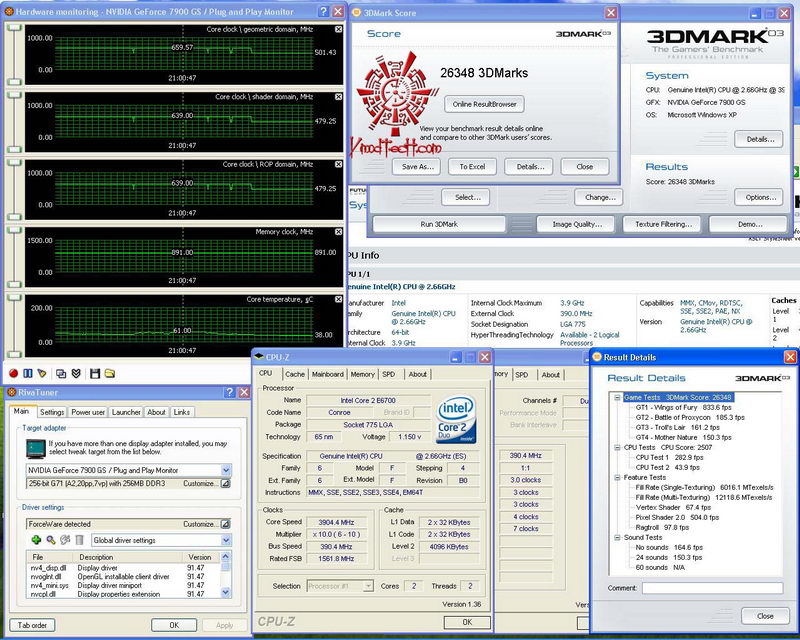The image size is (800, 640).
Task: Open the Launcher tab in RivaTuner
Action: 126,412
